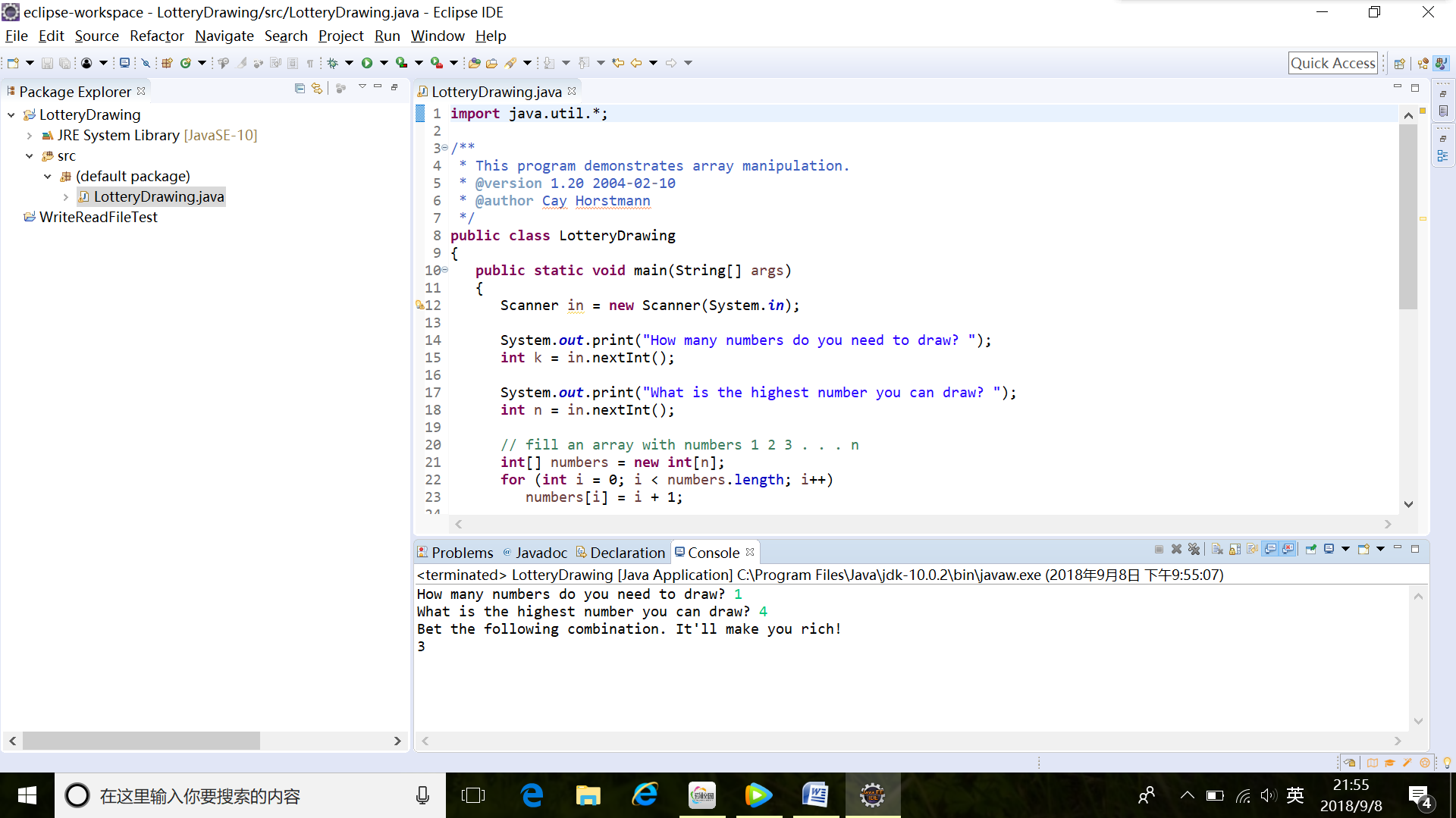Click the Back navigation arrow

click(x=636, y=63)
